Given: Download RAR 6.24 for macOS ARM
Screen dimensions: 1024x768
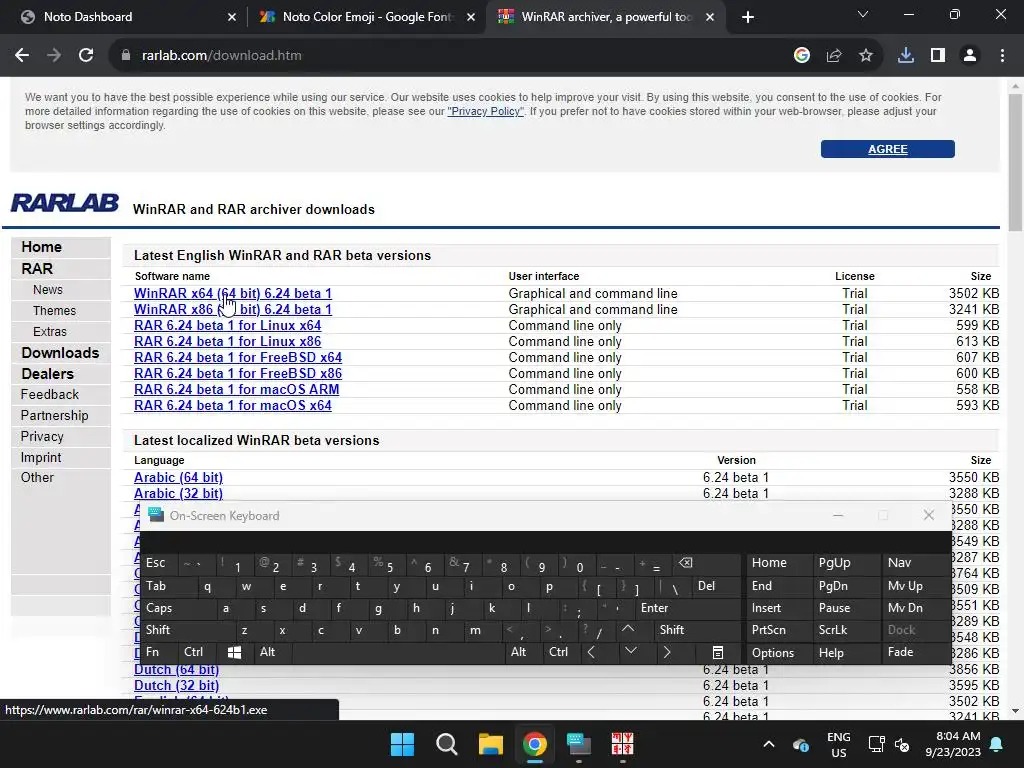Looking at the screenshot, I should pos(236,389).
